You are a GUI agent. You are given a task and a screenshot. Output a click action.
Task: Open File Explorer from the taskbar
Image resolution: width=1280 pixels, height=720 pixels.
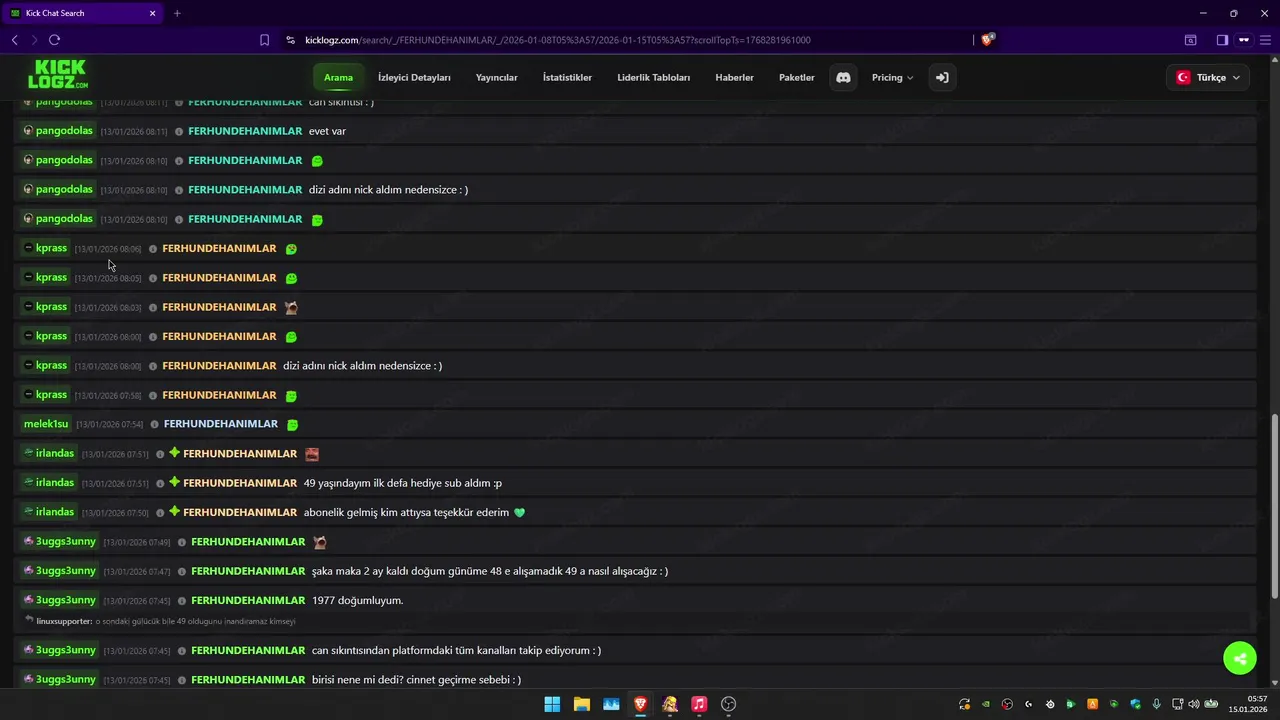click(581, 704)
